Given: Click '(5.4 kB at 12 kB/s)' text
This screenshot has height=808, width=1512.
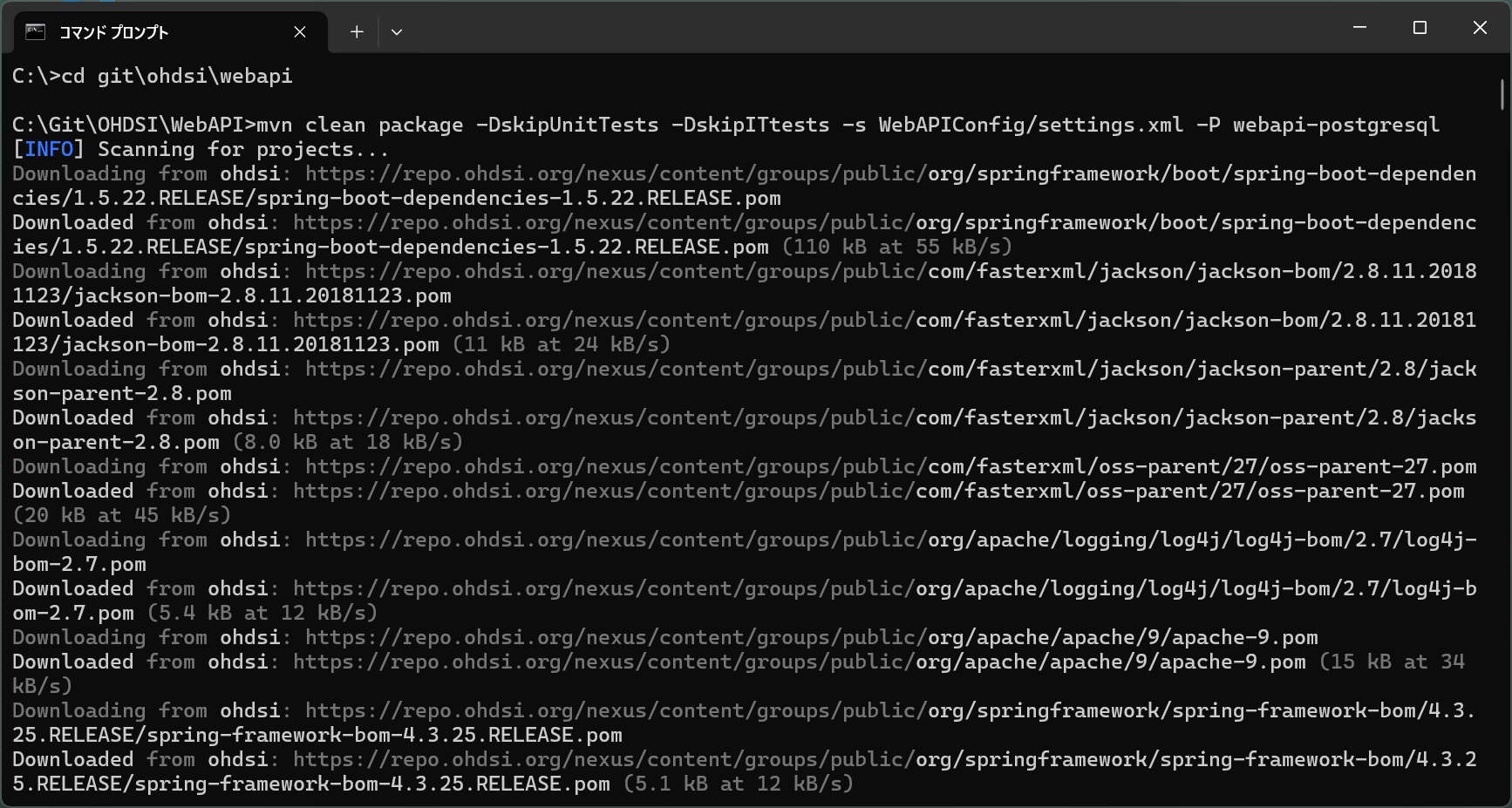Looking at the screenshot, I should coord(262,613).
